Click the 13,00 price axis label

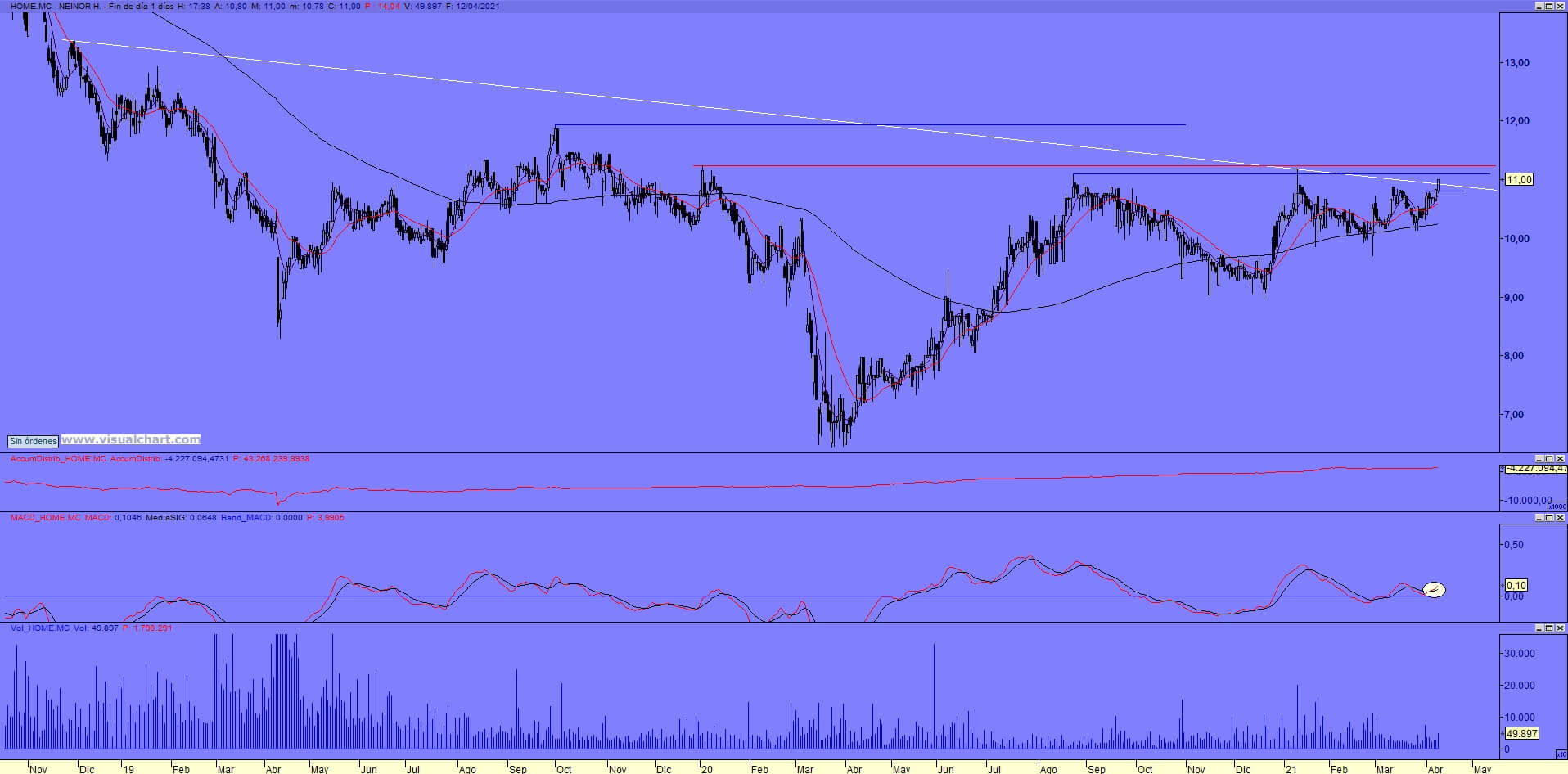point(1516,63)
